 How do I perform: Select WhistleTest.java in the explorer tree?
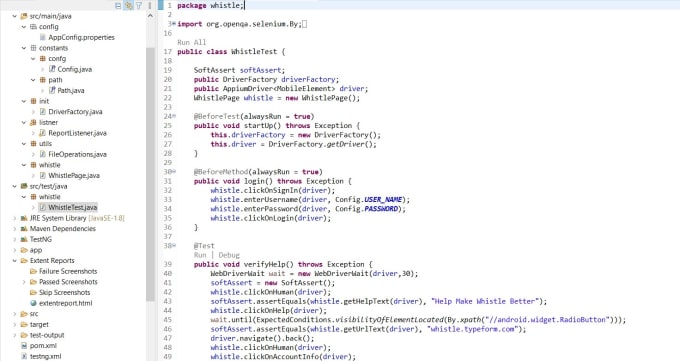[x=72, y=207]
